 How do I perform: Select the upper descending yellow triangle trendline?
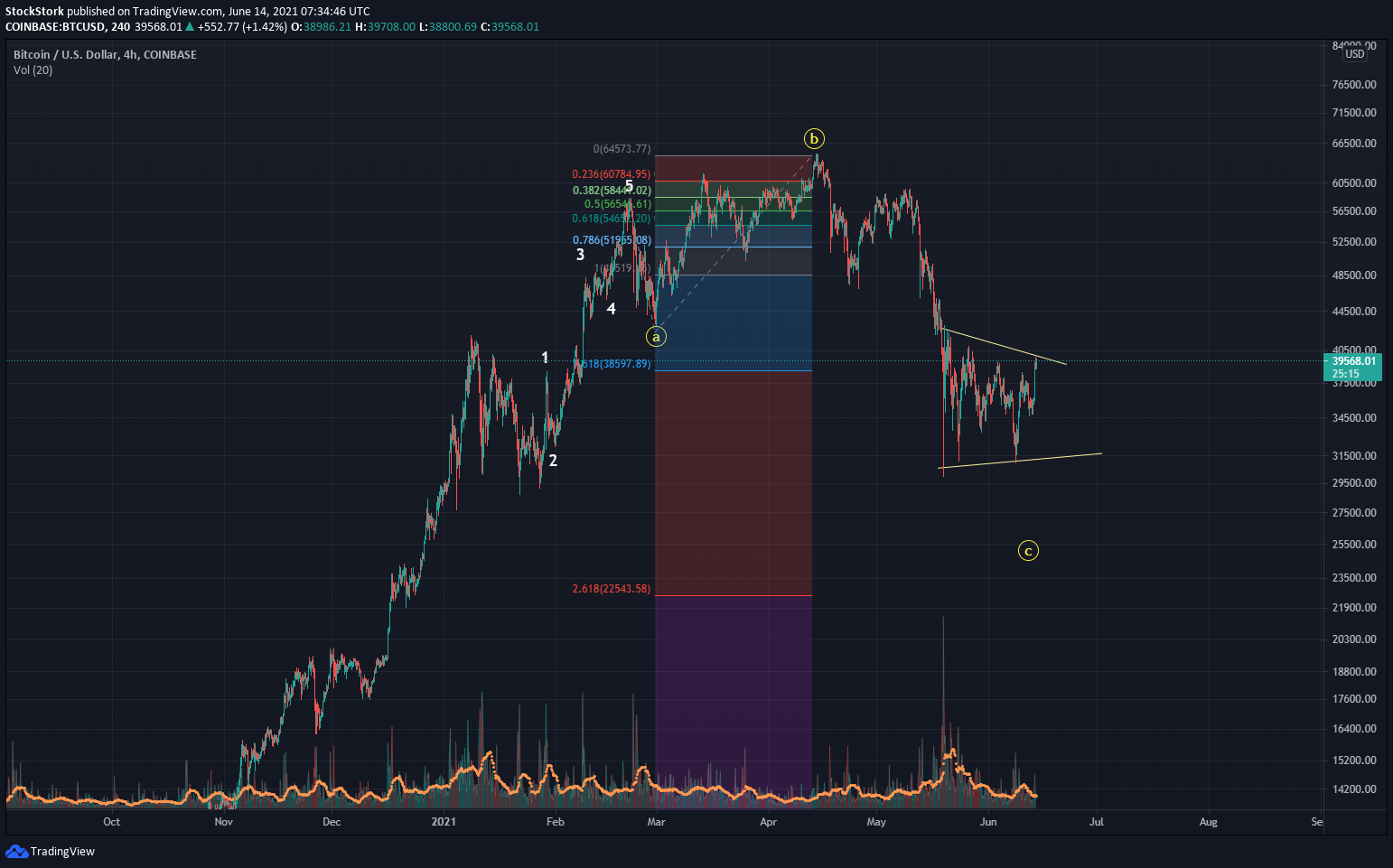point(1004,347)
